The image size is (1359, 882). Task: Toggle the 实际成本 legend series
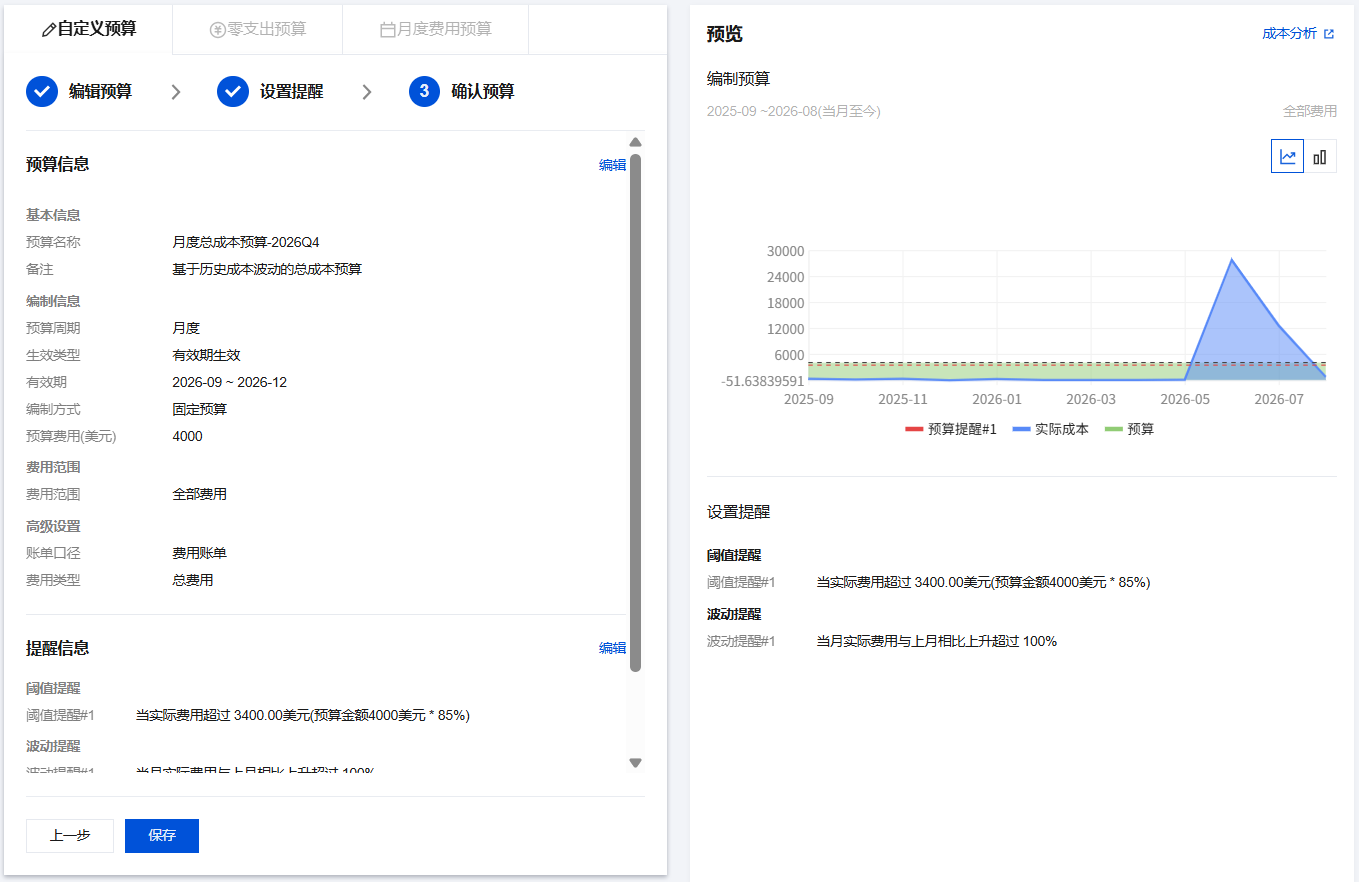tap(1050, 429)
